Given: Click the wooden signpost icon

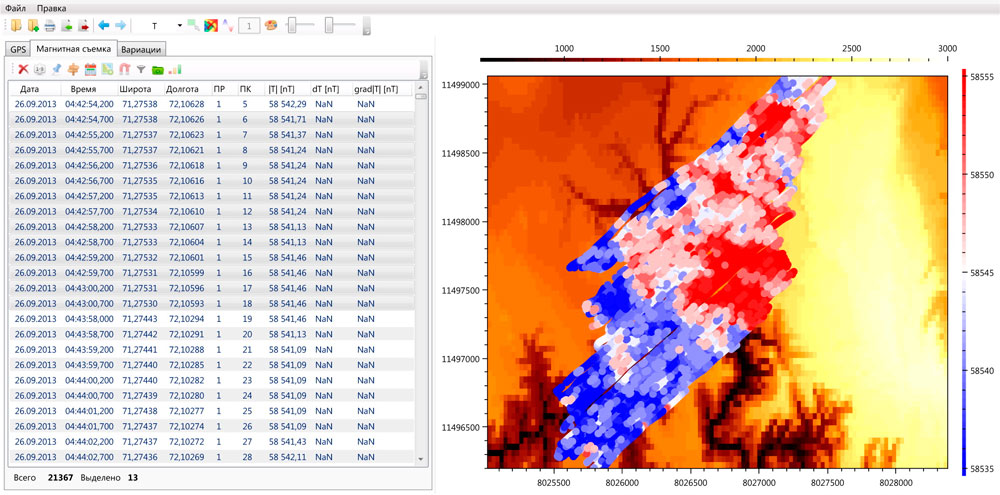Looking at the screenshot, I should [x=73, y=69].
